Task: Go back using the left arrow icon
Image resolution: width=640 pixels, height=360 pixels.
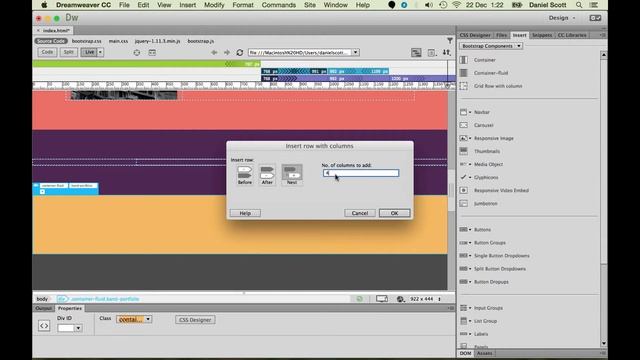Action: [x=214, y=52]
